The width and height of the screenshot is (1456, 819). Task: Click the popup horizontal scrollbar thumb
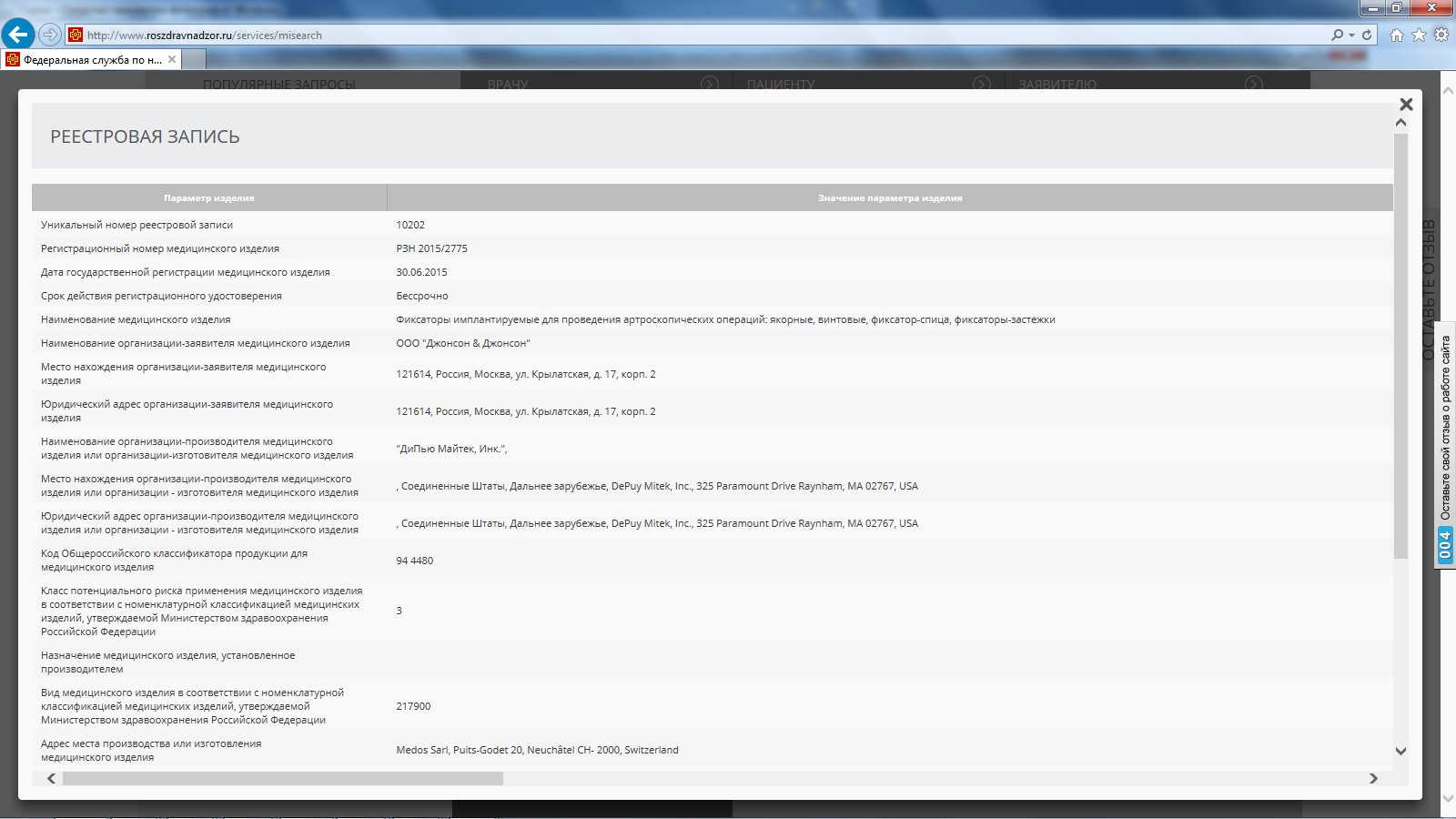pyautogui.click(x=282, y=778)
